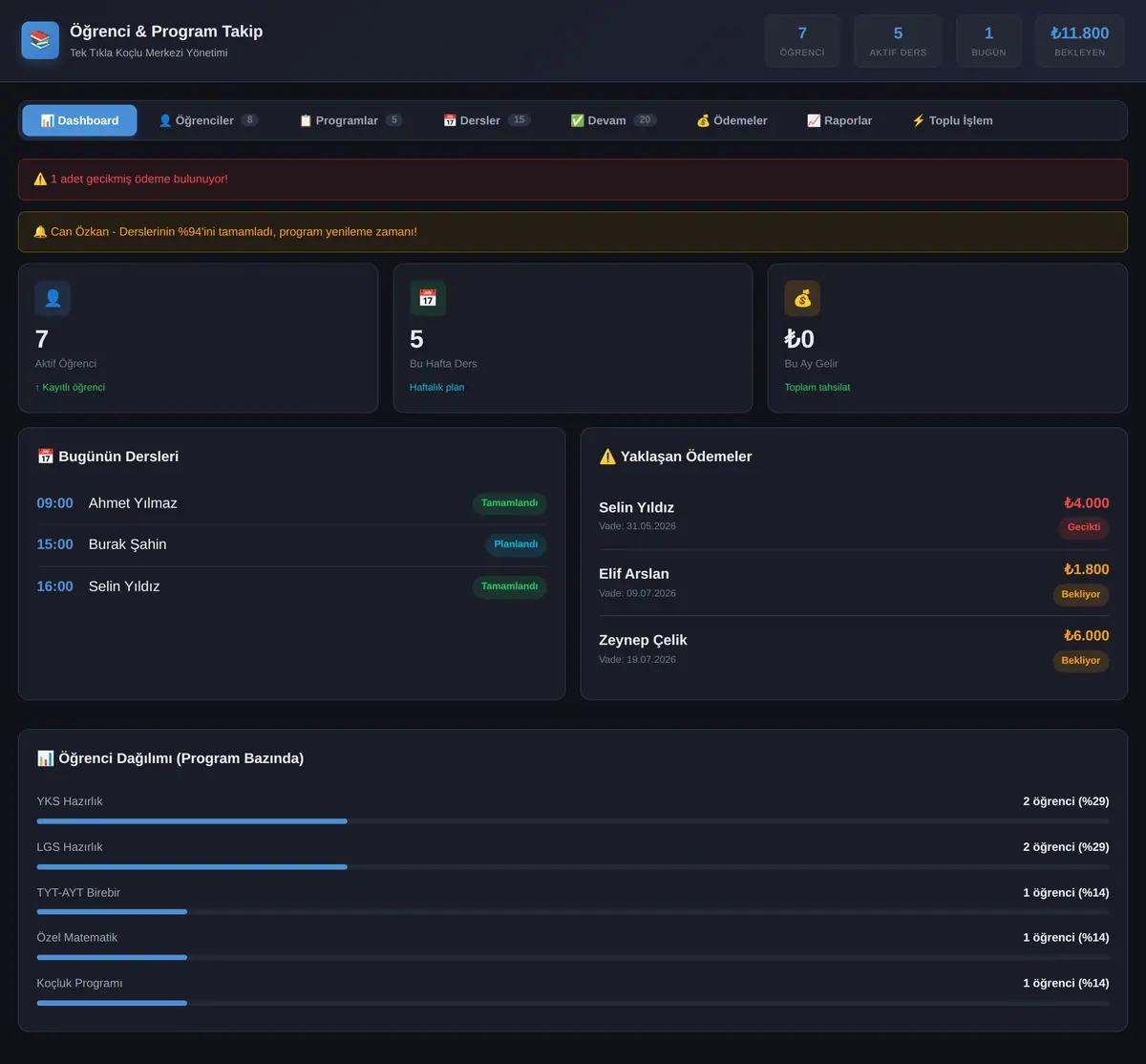Viewport: 1146px width, 1064px height.
Task: Click the Tamamlandı badge for Ahmet Yılmaz
Action: [509, 503]
